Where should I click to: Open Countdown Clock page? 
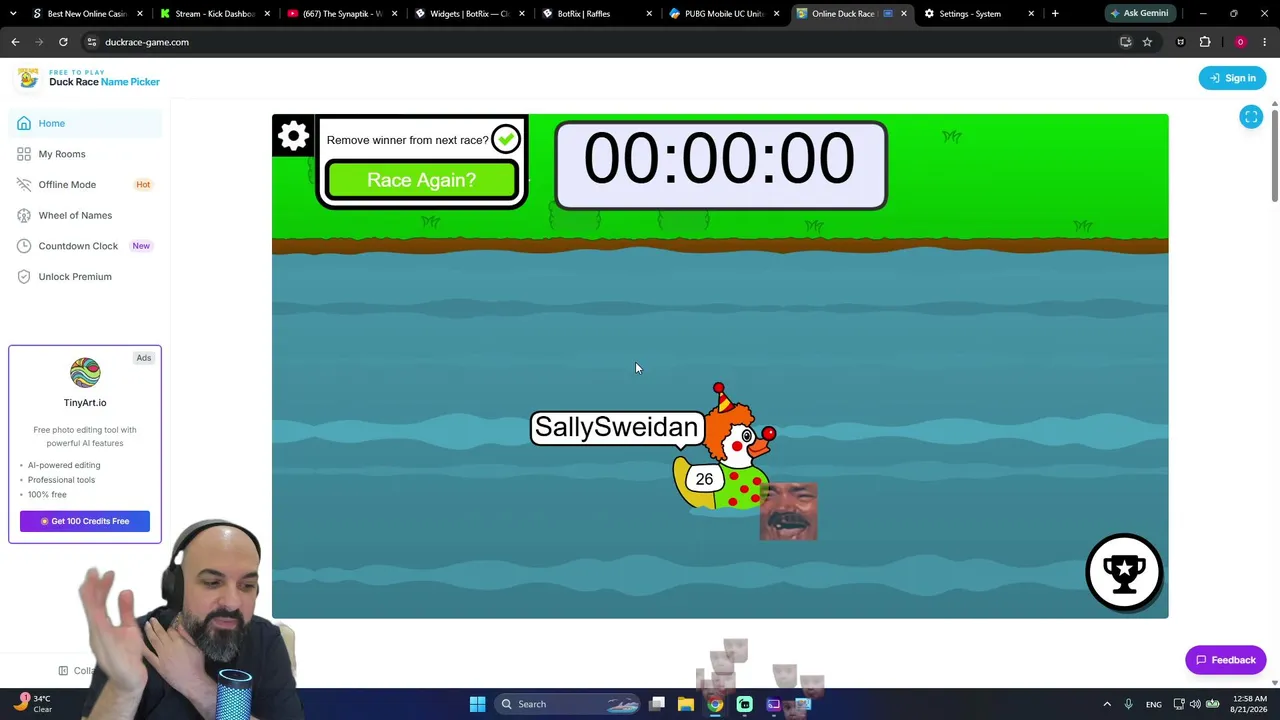point(85,246)
